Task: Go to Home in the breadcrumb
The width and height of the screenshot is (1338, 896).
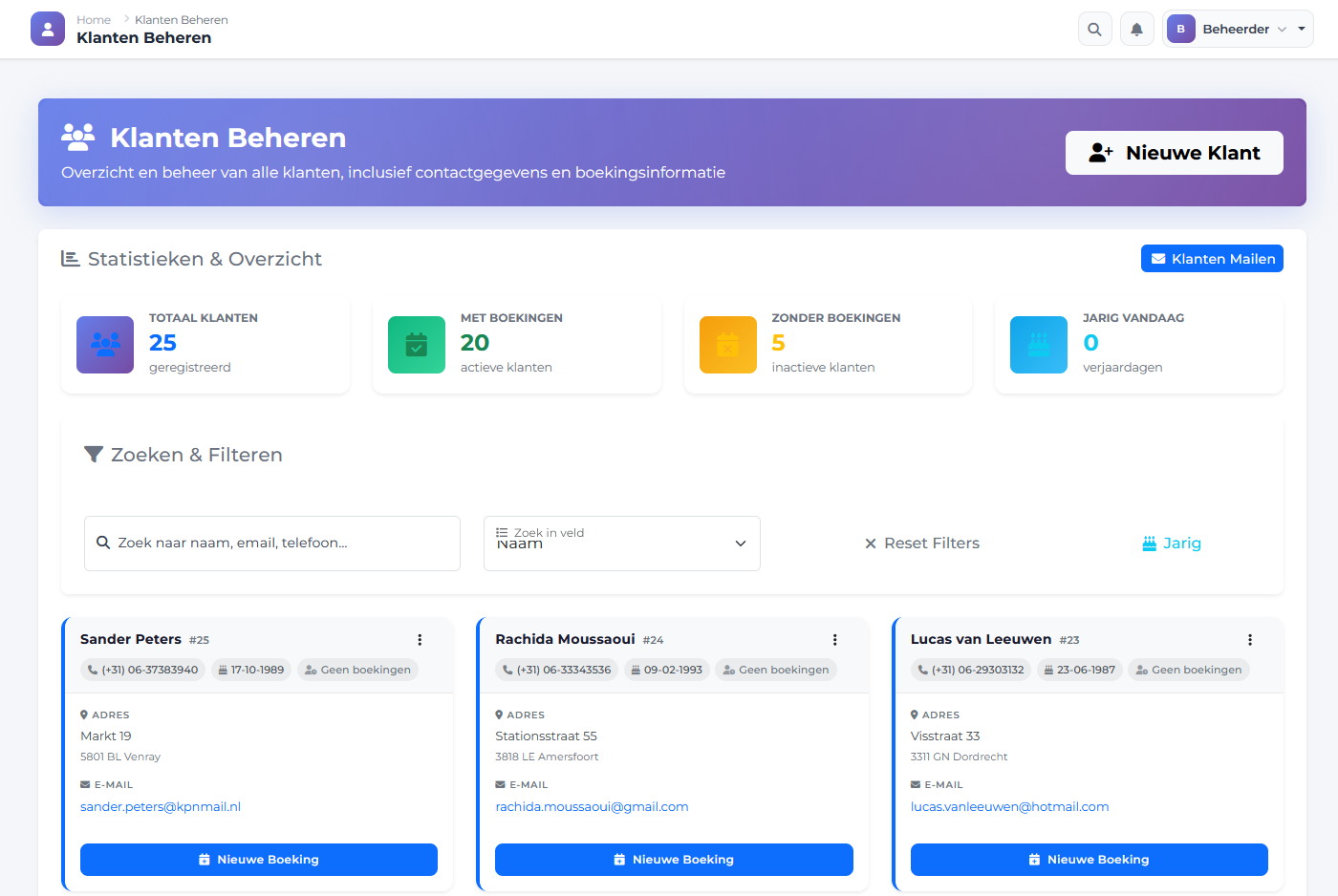Action: 94,20
